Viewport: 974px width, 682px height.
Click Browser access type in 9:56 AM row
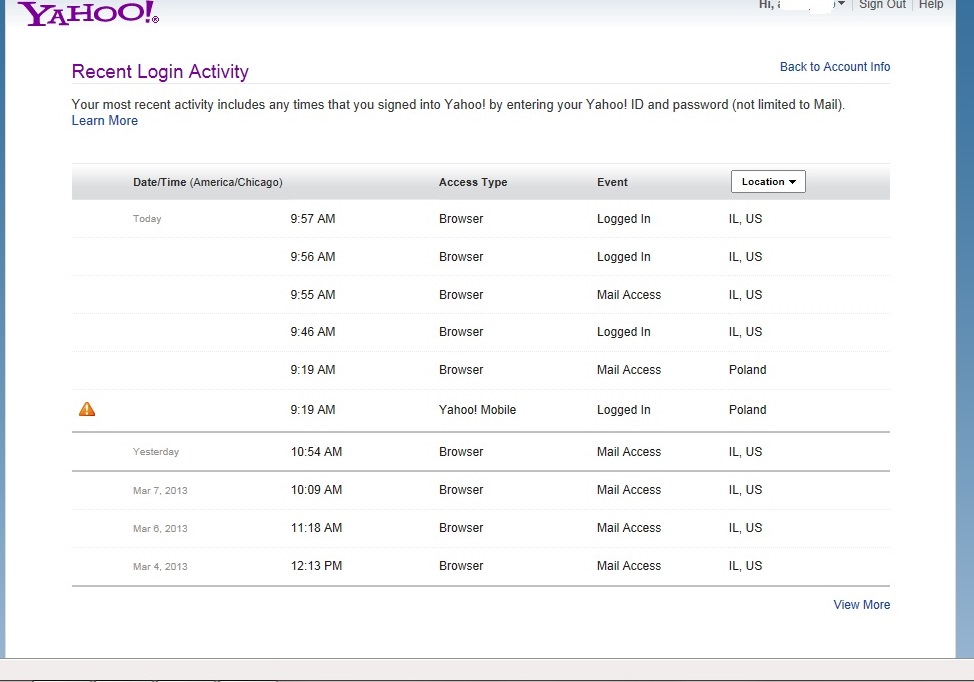[x=461, y=257]
